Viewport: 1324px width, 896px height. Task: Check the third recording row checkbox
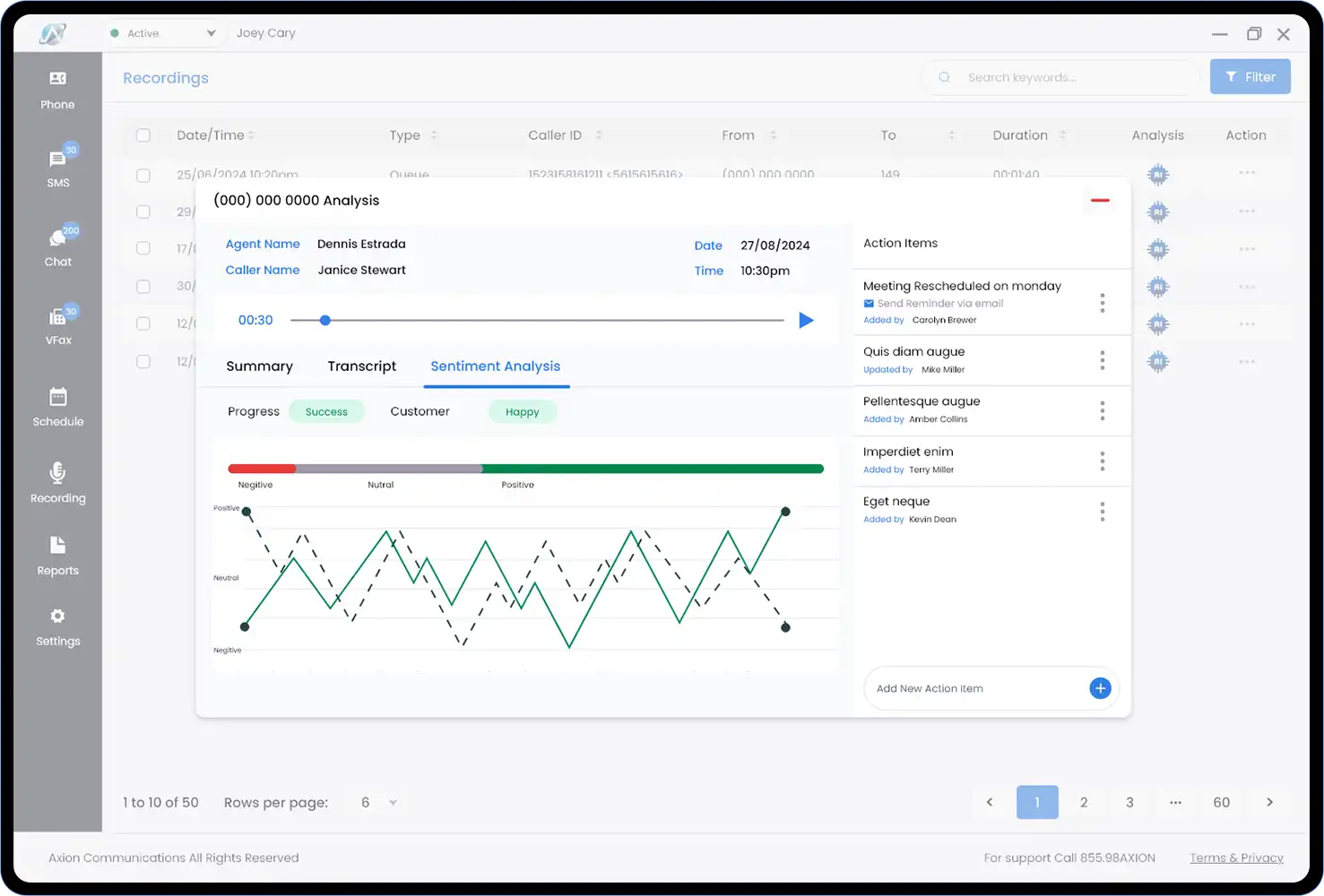[143, 248]
